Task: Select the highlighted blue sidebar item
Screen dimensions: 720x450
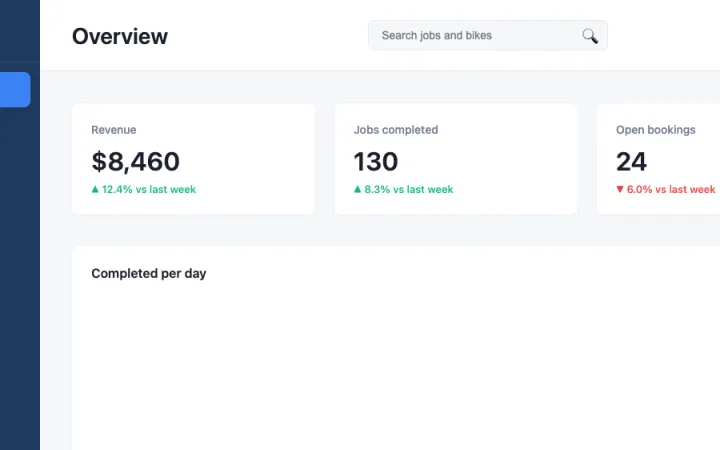Action: (15, 90)
